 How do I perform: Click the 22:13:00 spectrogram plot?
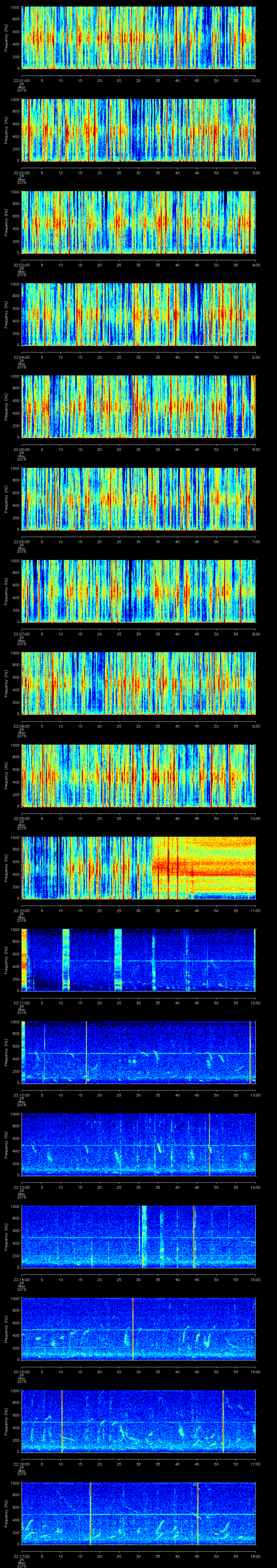click(x=139, y=1144)
